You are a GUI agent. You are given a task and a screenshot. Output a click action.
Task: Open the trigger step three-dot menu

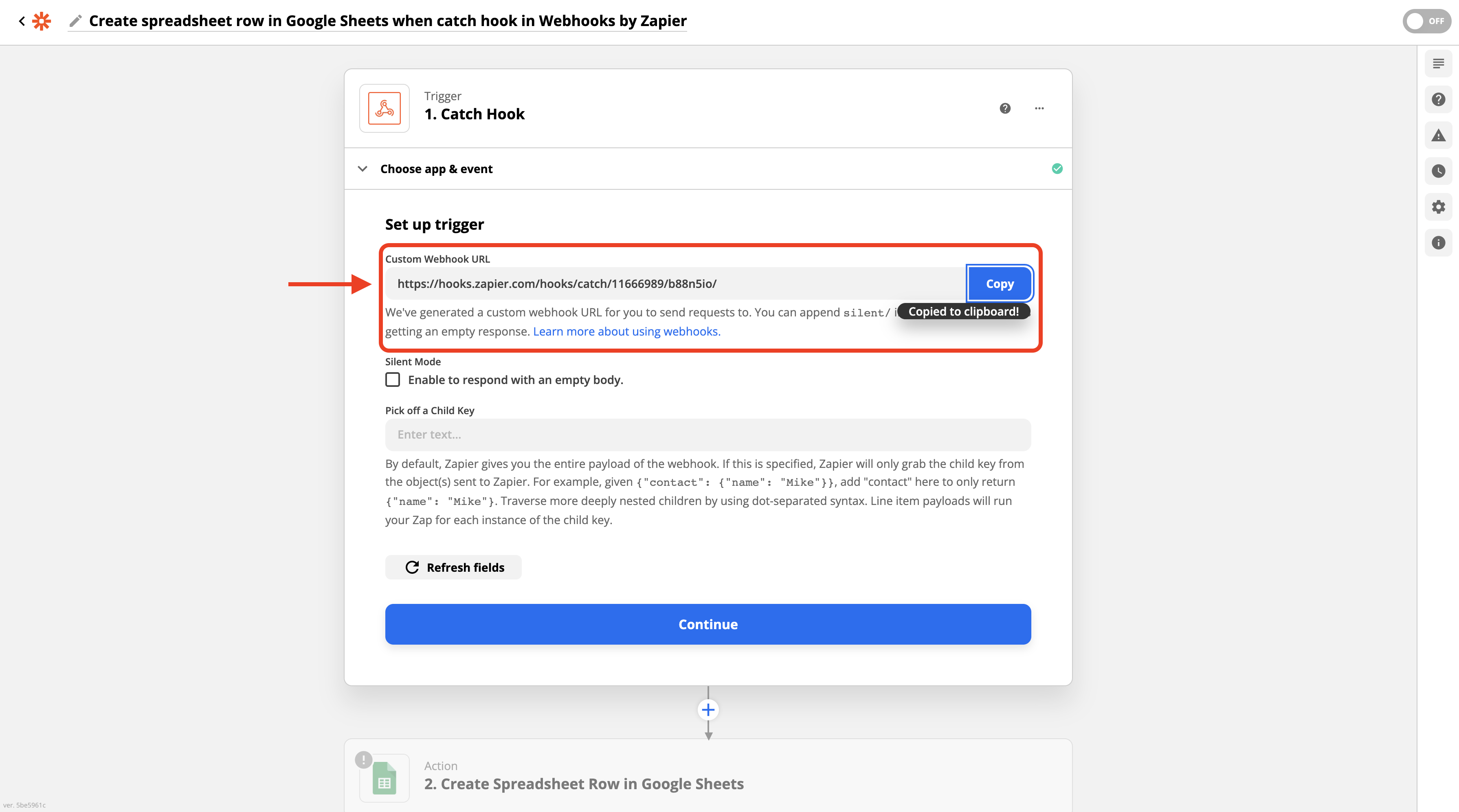(1039, 108)
